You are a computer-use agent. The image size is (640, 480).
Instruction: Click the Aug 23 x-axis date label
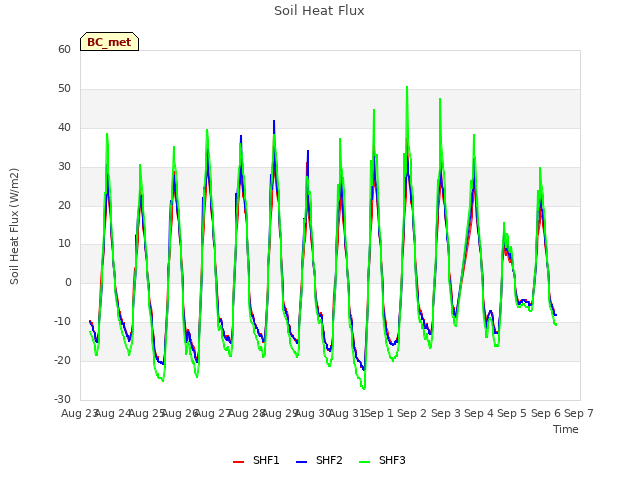coord(80,413)
